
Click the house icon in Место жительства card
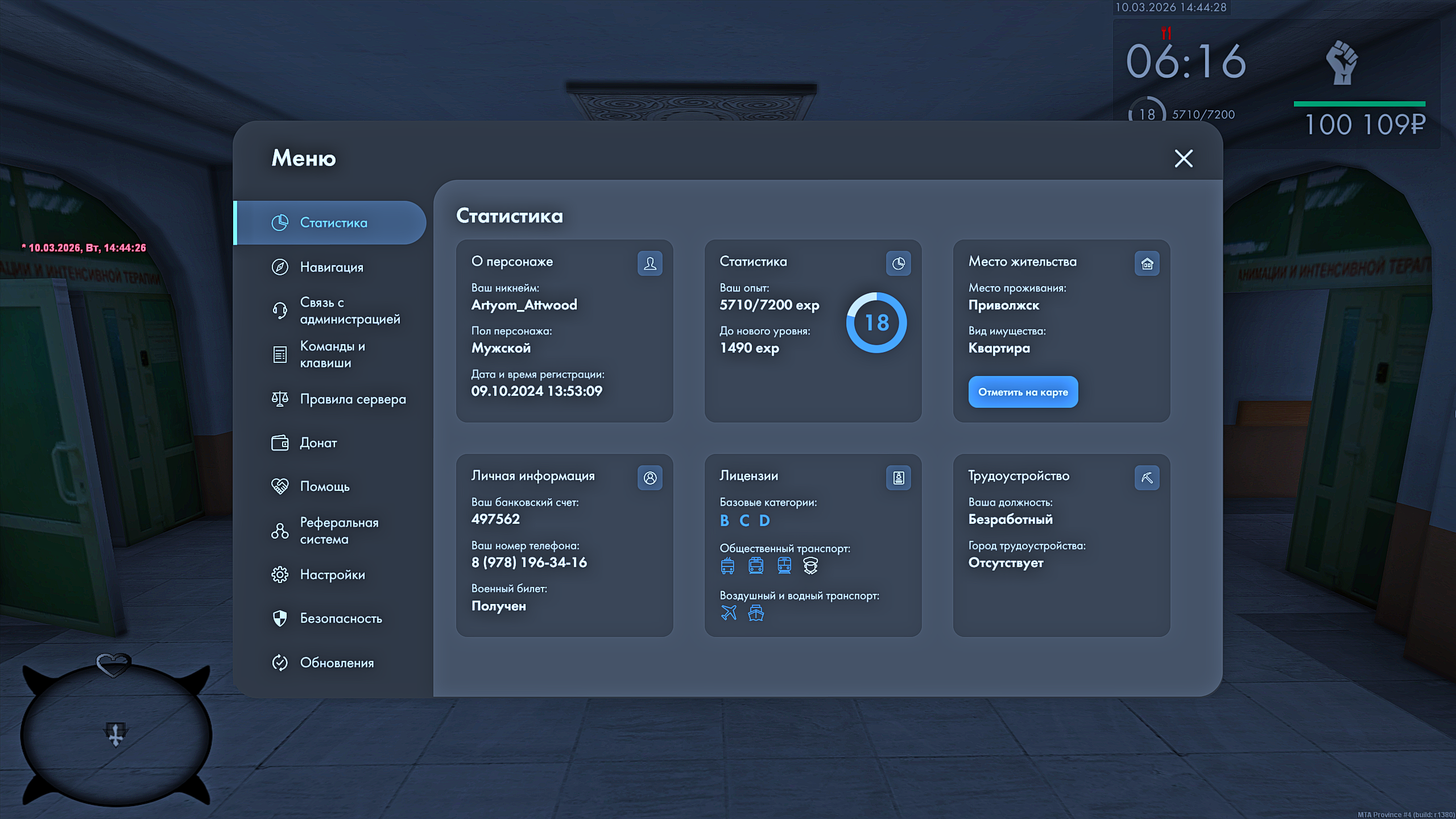pyautogui.click(x=1147, y=263)
